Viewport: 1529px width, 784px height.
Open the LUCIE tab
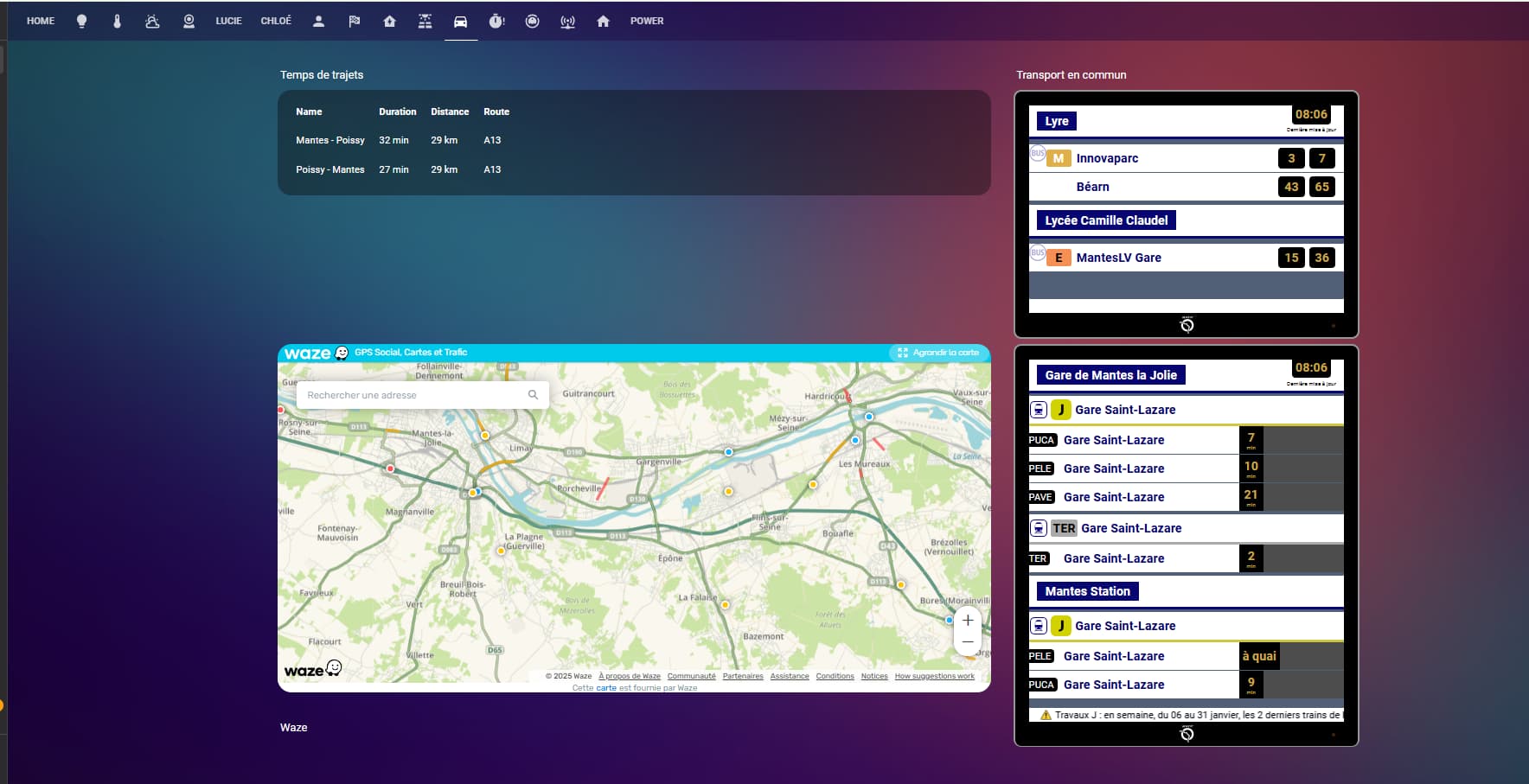(228, 21)
